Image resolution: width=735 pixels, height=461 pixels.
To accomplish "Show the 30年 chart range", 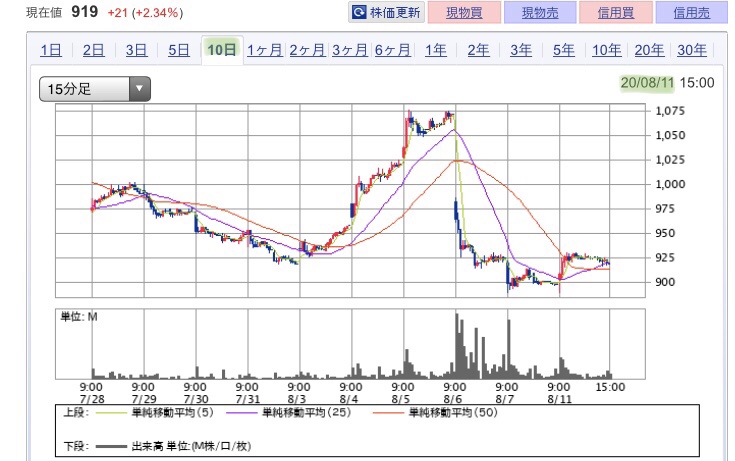I will 692,50.
